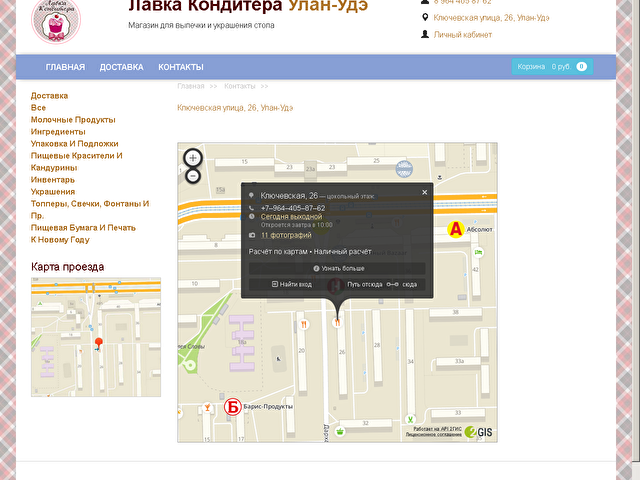640x480 pixels.
Task: Click the camera icon beside 11 фотографий
Action: point(252,235)
